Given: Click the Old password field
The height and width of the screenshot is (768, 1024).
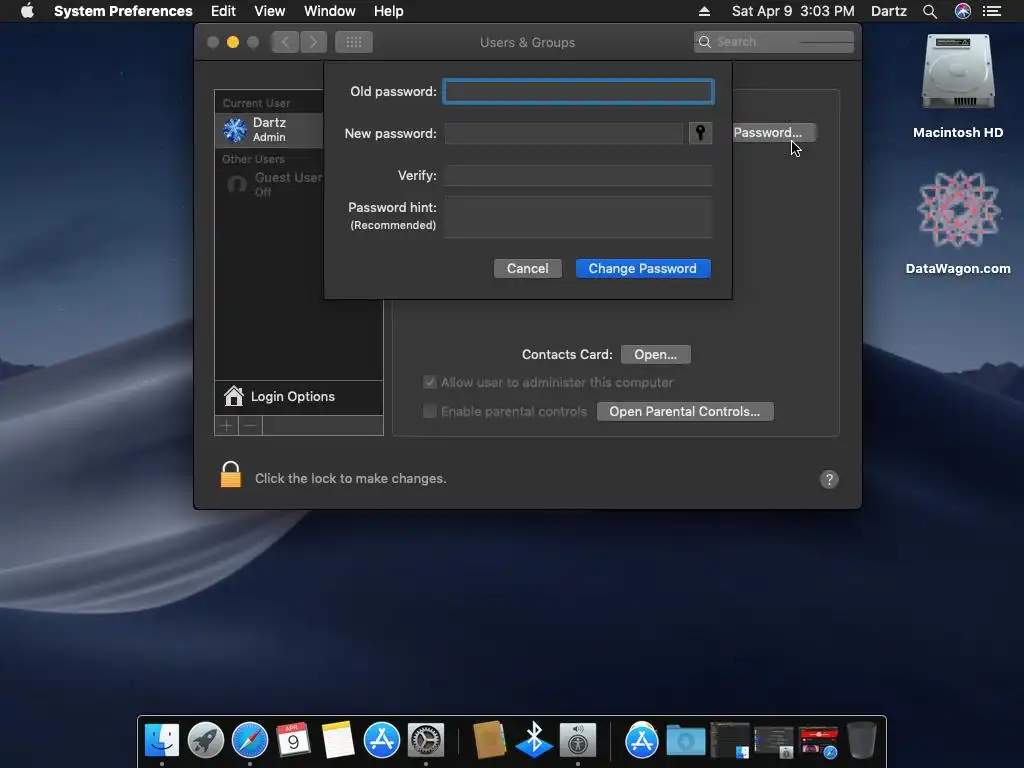Looking at the screenshot, I should [579, 92].
